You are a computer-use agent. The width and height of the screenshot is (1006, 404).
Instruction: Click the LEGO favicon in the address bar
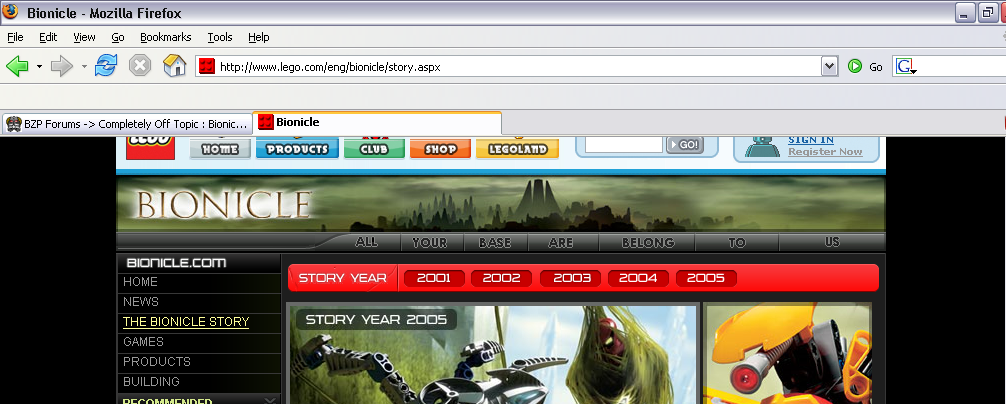click(207, 66)
